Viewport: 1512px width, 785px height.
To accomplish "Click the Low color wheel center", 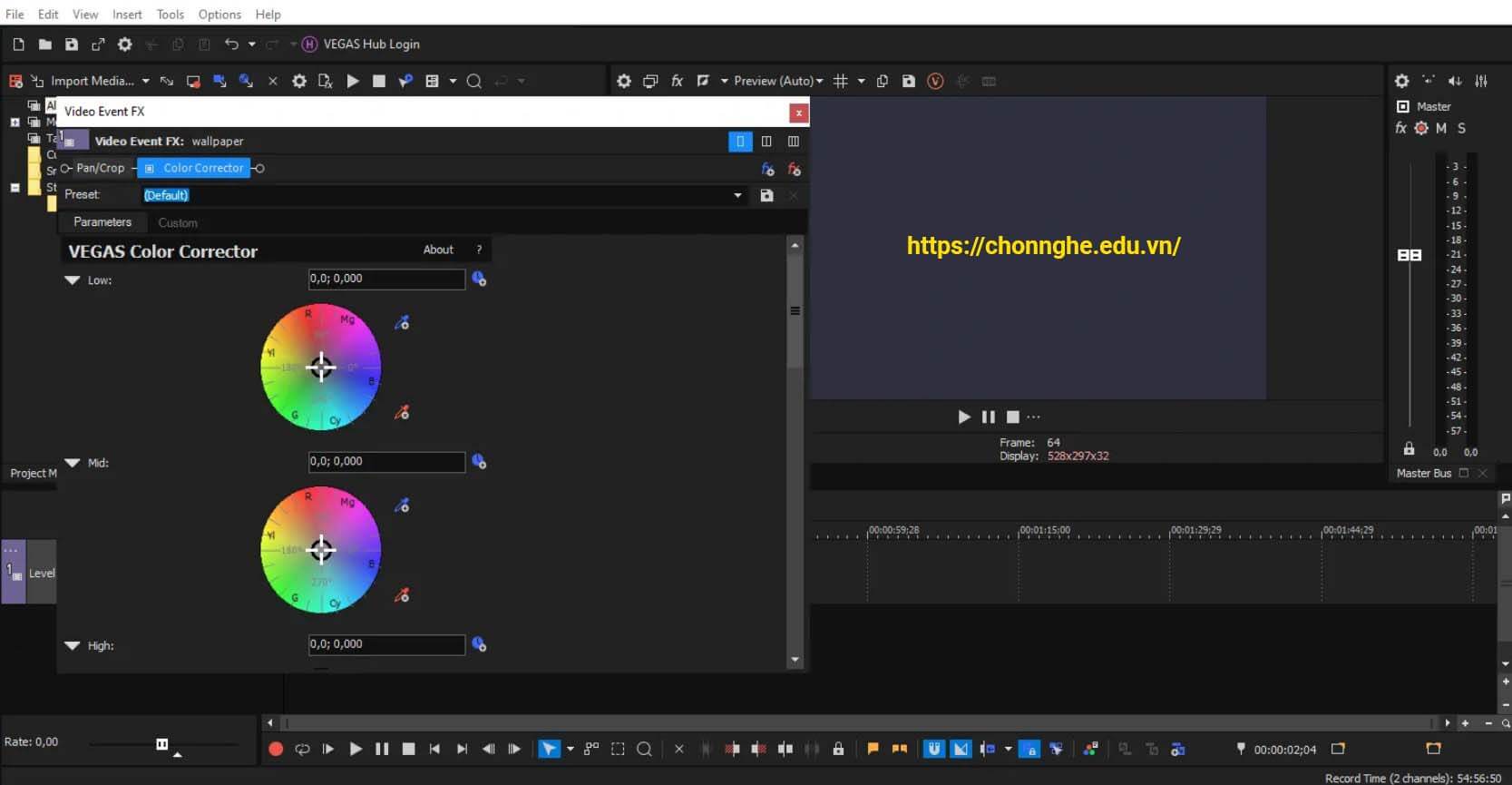I will point(321,367).
